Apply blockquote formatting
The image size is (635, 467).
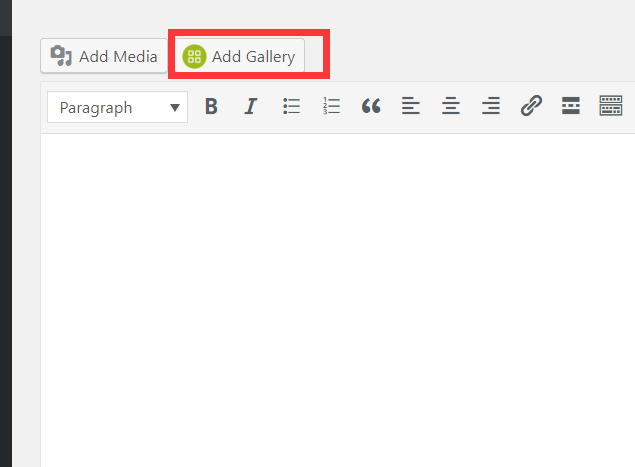point(371,107)
